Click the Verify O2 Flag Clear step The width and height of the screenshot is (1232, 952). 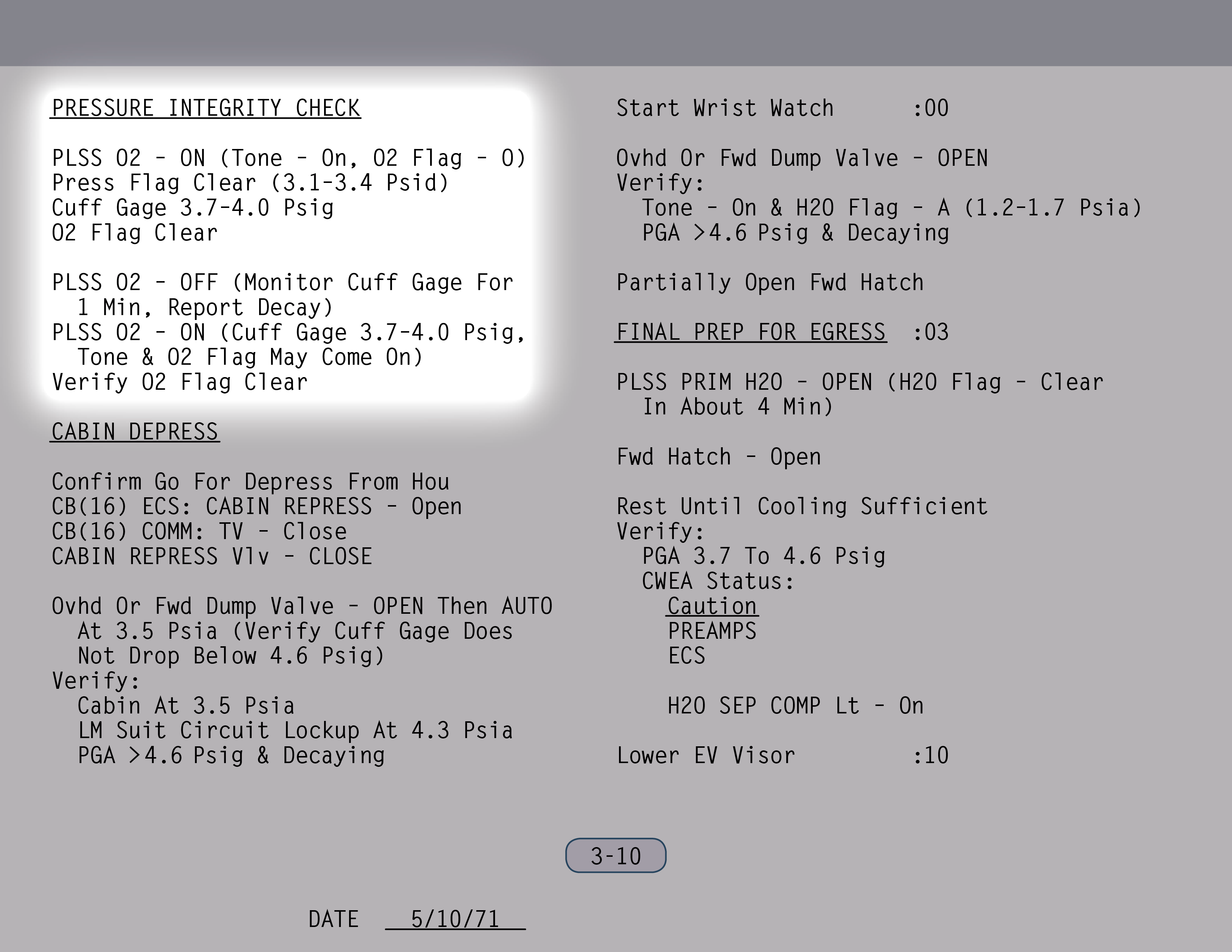pyautogui.click(x=180, y=382)
